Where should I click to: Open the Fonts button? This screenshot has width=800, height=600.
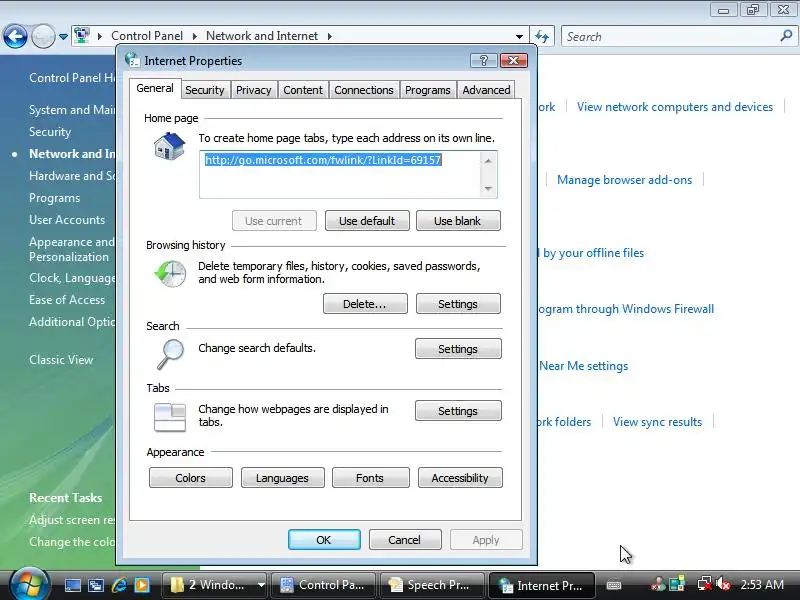pos(370,478)
